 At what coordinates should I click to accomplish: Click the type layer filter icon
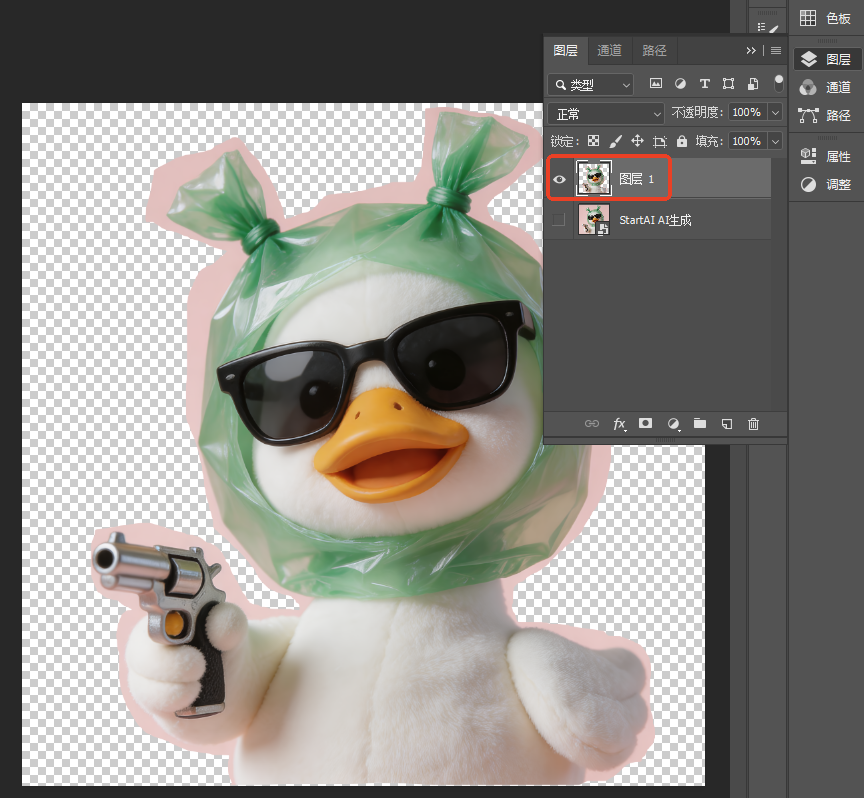pyautogui.click(x=704, y=84)
